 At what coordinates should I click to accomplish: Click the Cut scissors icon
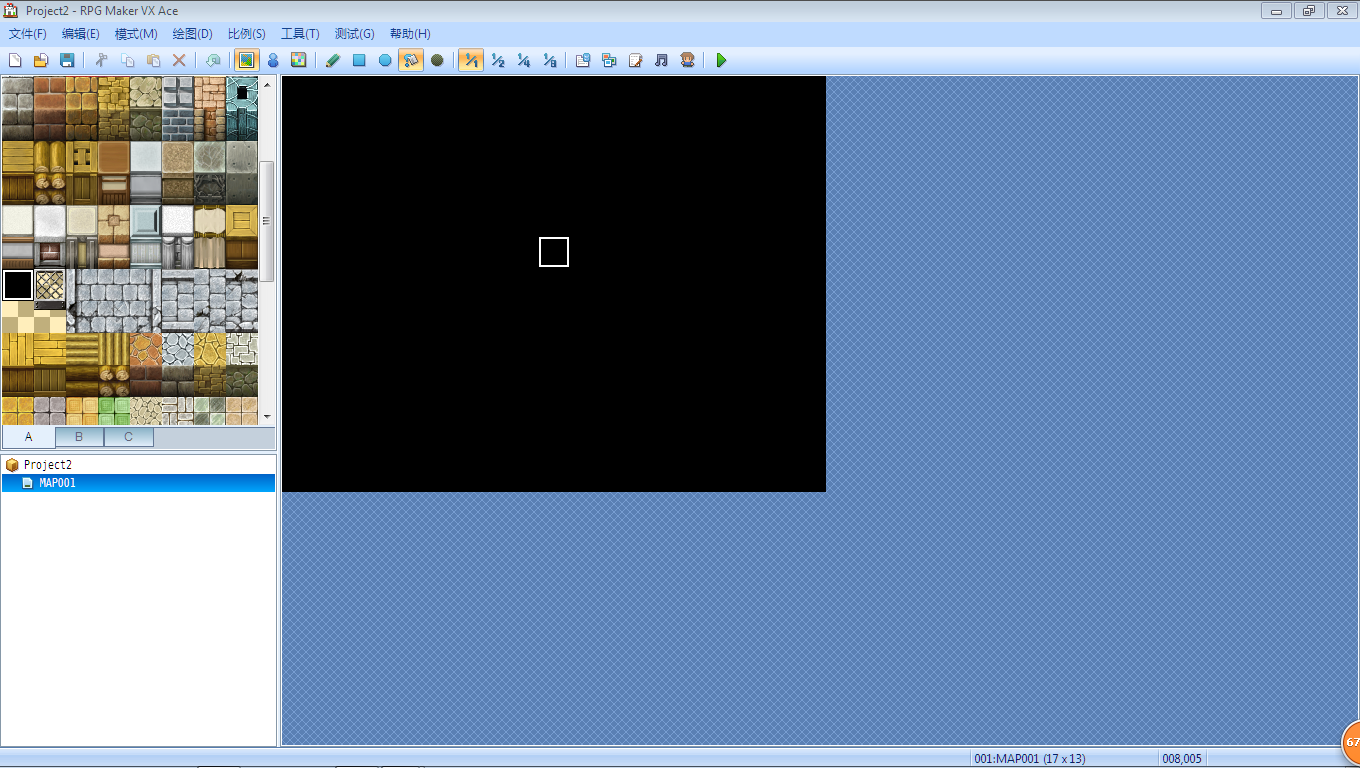point(101,60)
